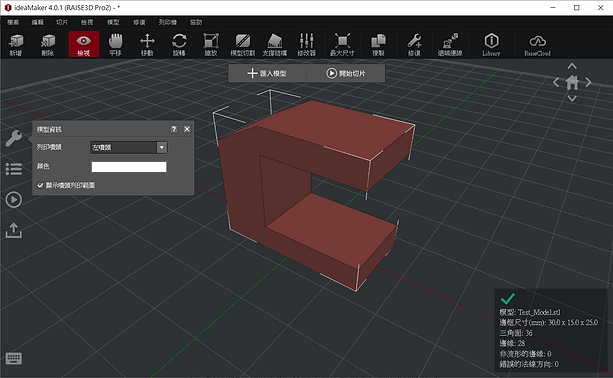Open the View (檢視) menu
The image size is (613, 378).
click(x=87, y=22)
